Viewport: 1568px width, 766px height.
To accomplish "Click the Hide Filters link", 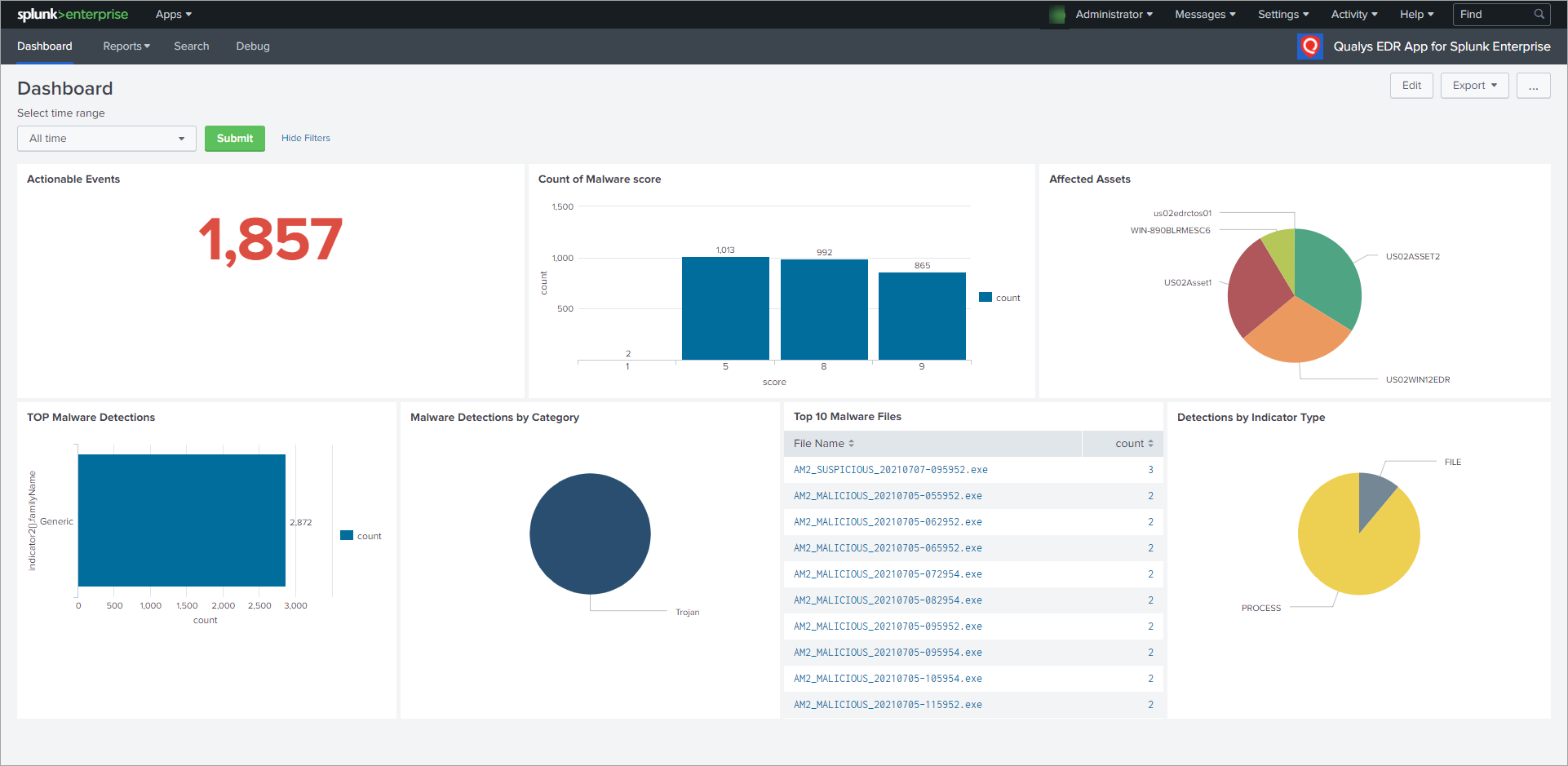I will tap(305, 138).
